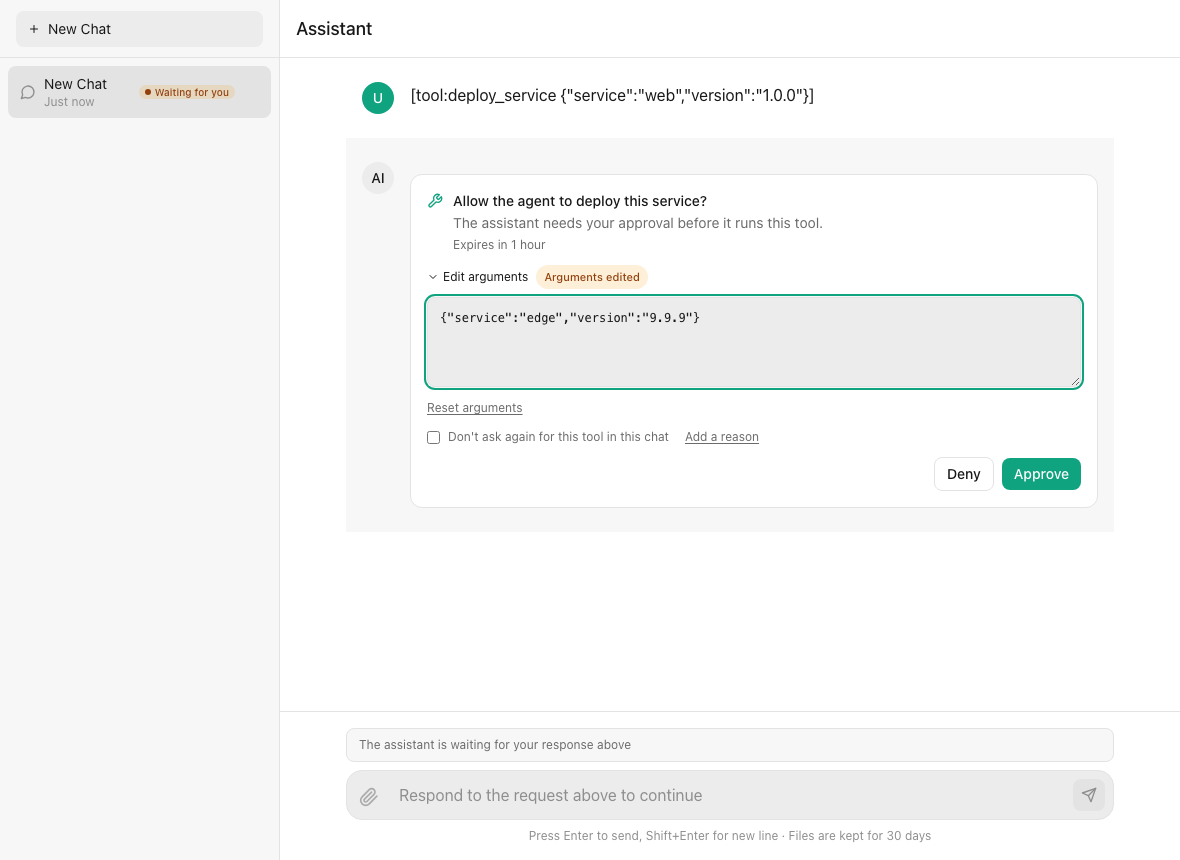Collapse the Edit arguments section
1180x860 pixels.
tap(478, 277)
